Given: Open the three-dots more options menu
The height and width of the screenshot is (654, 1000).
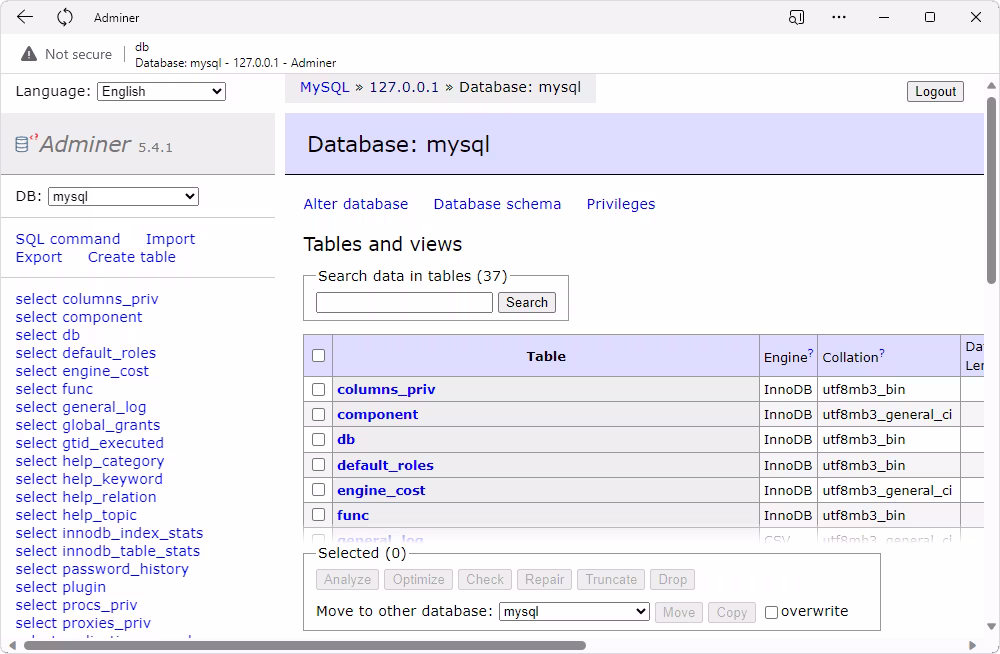Looking at the screenshot, I should point(839,17).
